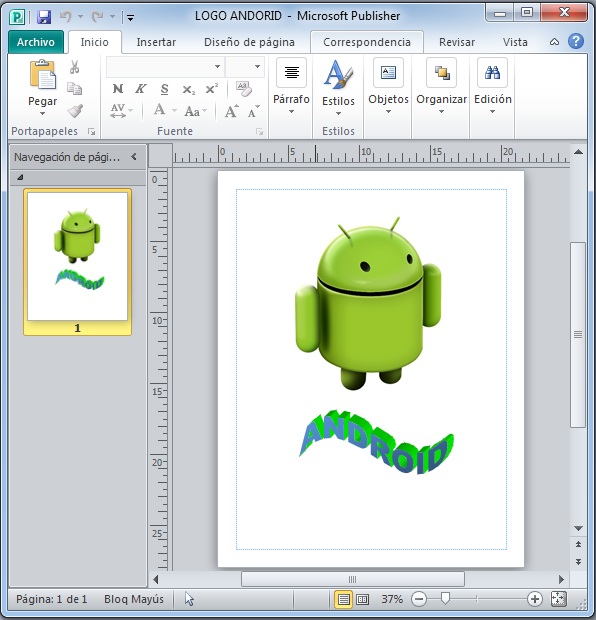The height and width of the screenshot is (620, 596).
Task: Collapse the page section triangle
Action: click(20, 178)
